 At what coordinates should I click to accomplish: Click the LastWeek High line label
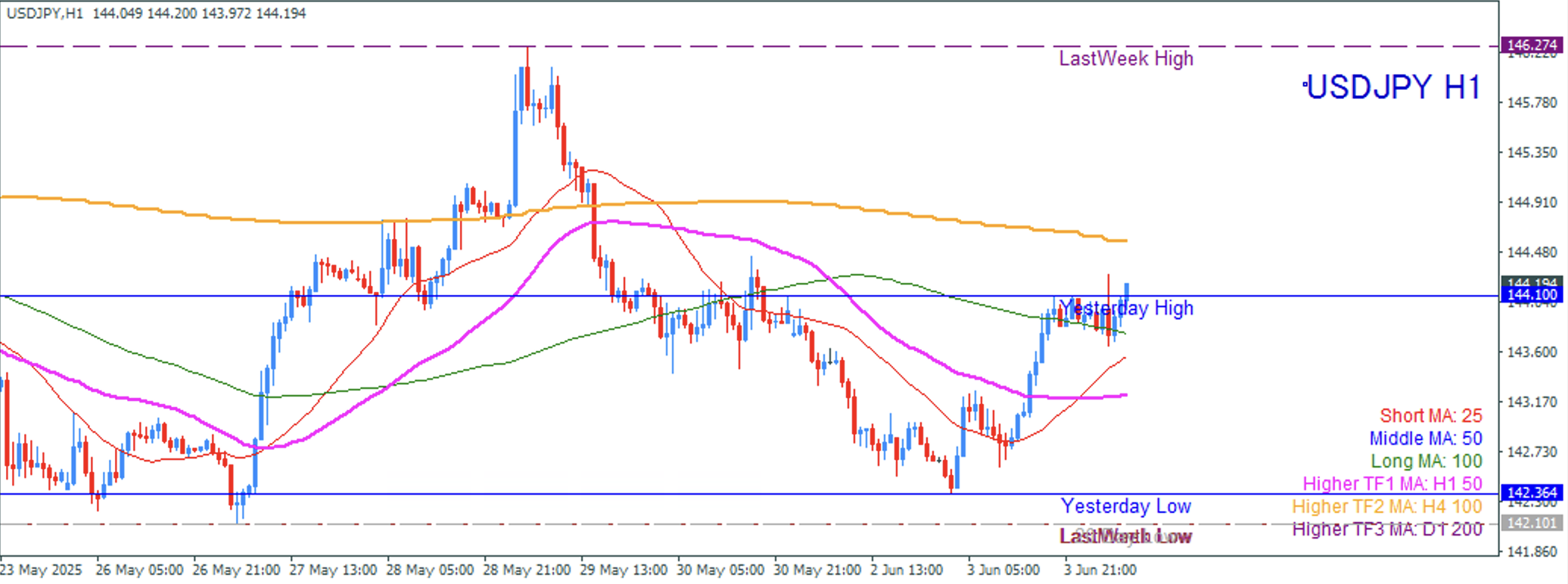click(x=1125, y=58)
